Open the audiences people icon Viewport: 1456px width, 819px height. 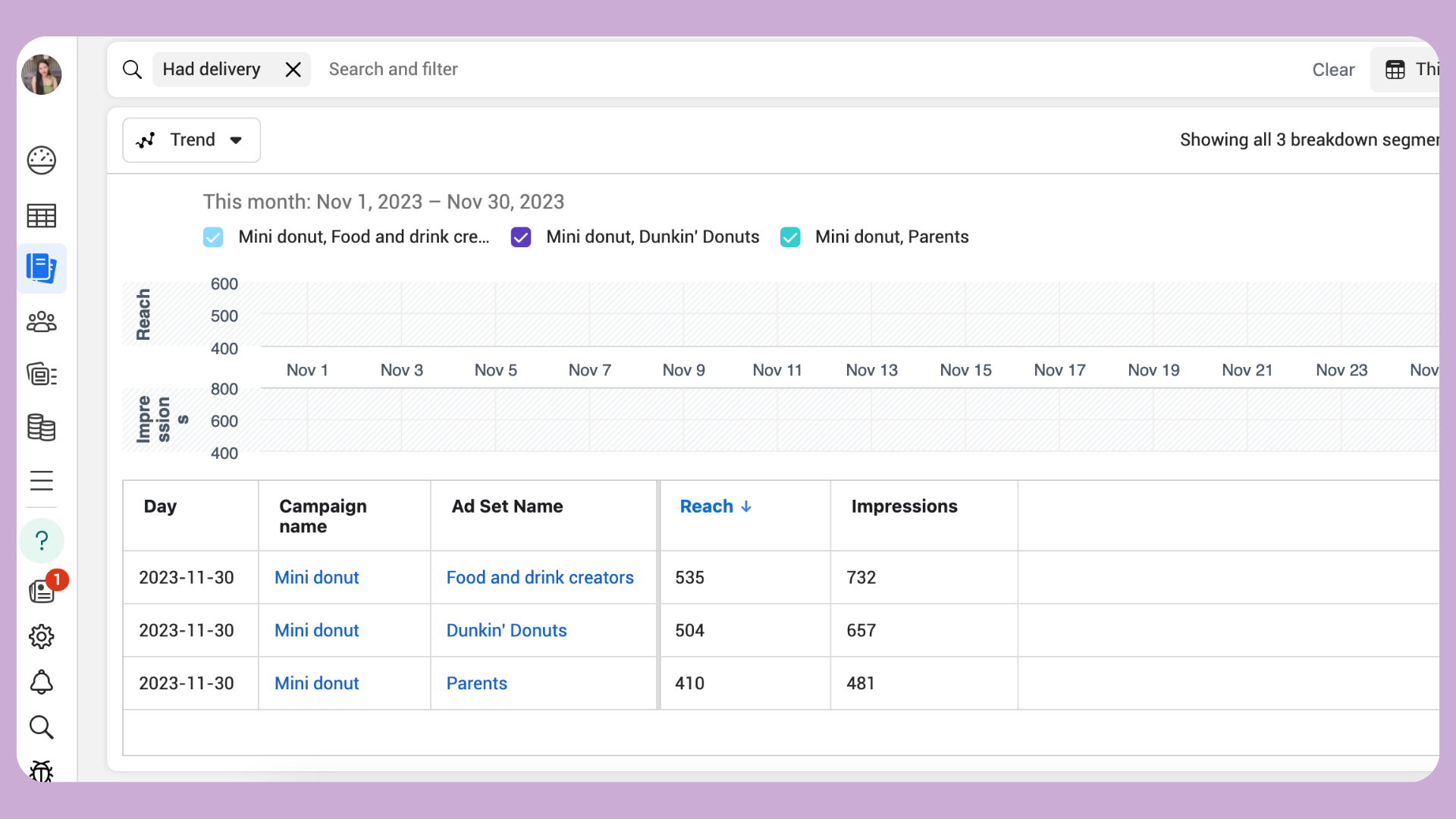point(42,322)
